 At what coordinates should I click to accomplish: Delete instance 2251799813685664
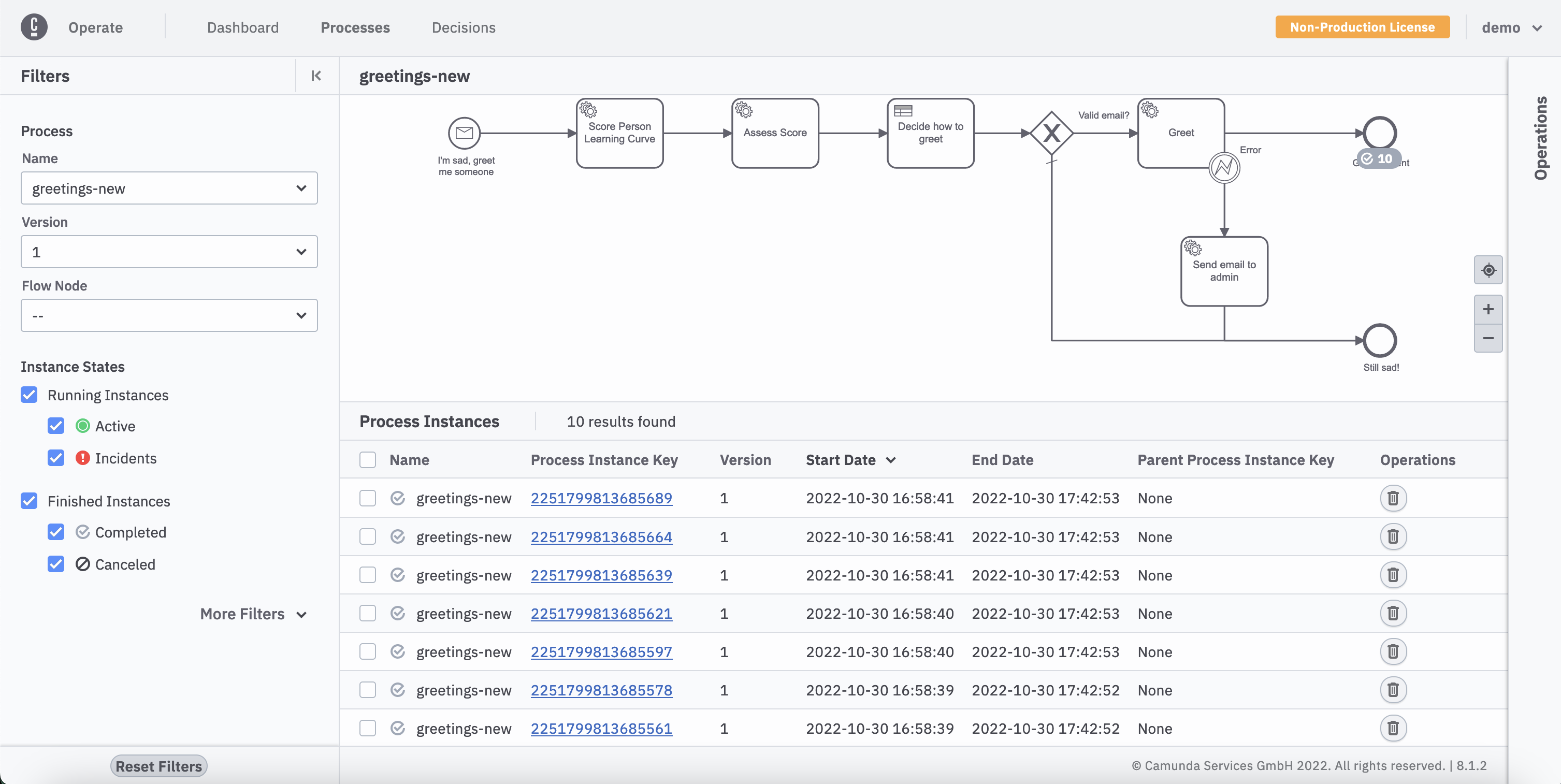[1393, 537]
